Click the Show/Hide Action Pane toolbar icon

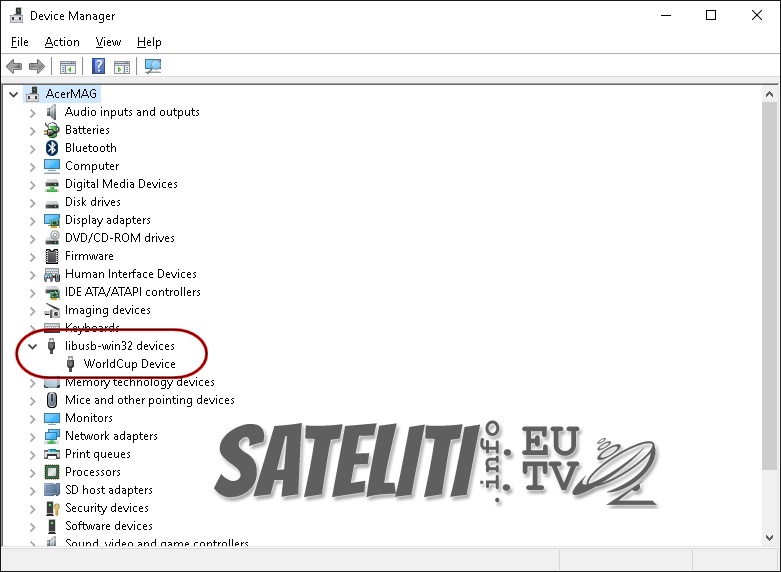pos(122,66)
